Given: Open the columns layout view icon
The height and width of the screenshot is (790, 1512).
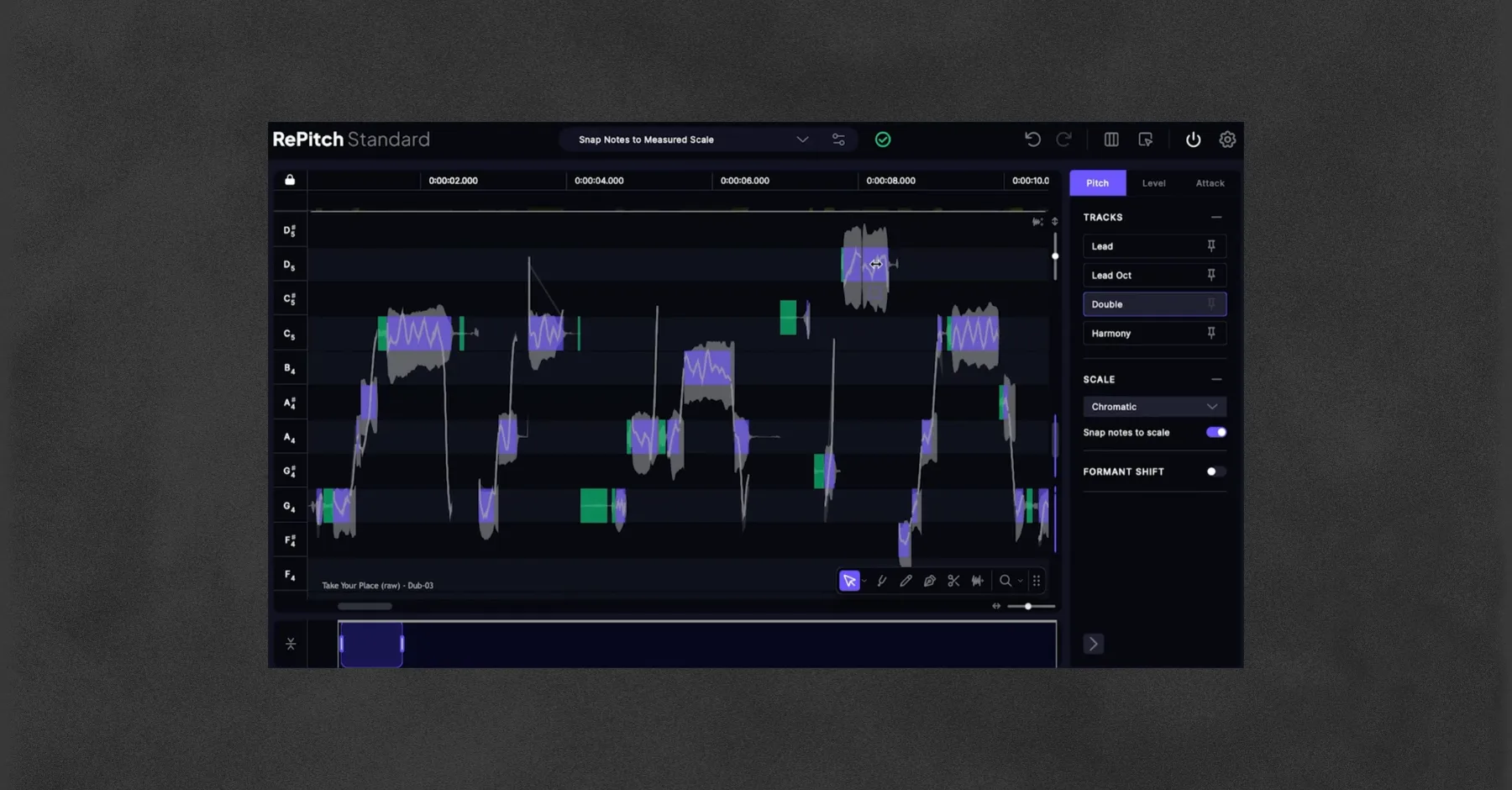Looking at the screenshot, I should (1111, 140).
